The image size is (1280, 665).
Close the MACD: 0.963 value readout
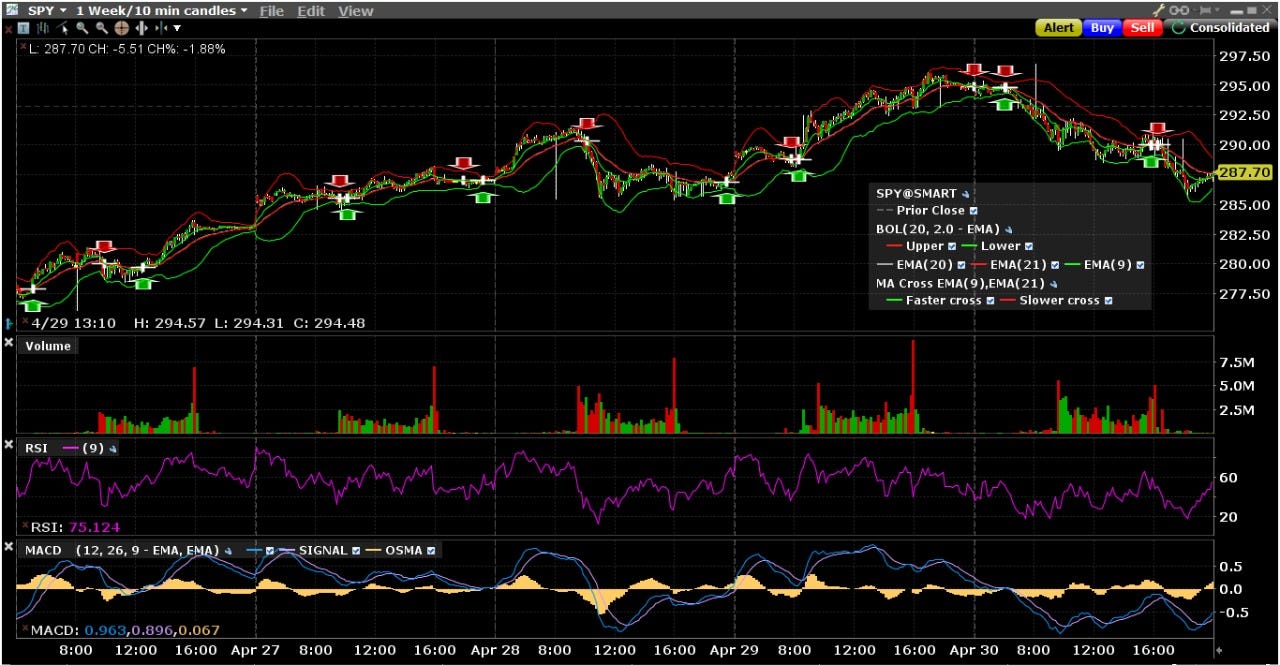point(24,628)
